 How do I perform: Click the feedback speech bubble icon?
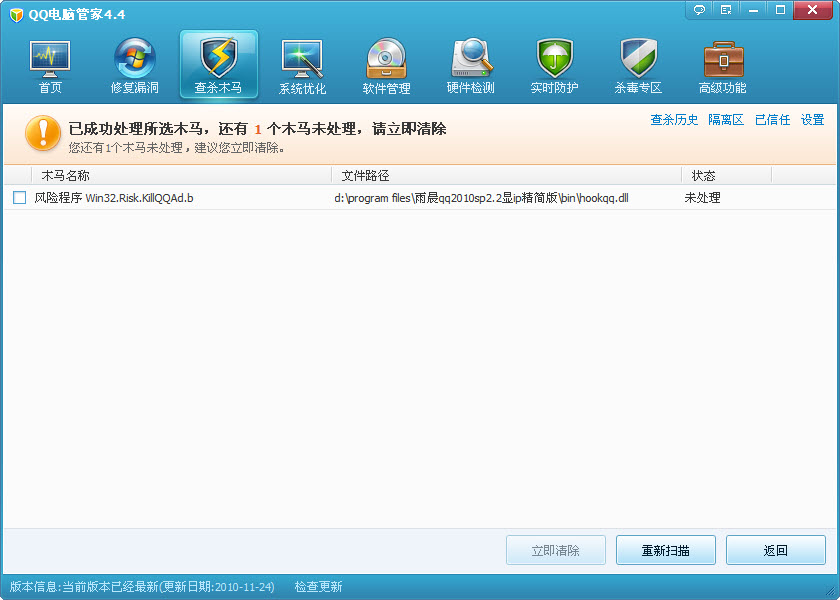coord(699,10)
